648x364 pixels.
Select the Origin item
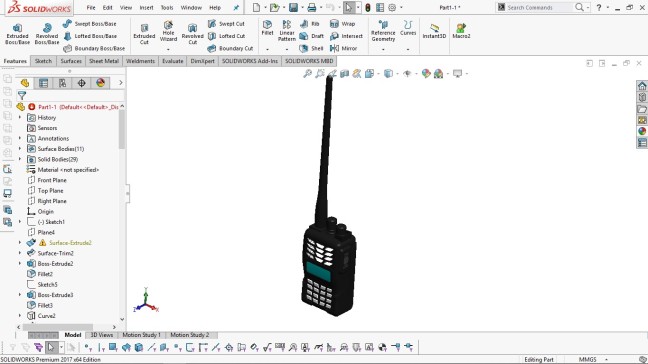[x=40, y=212]
